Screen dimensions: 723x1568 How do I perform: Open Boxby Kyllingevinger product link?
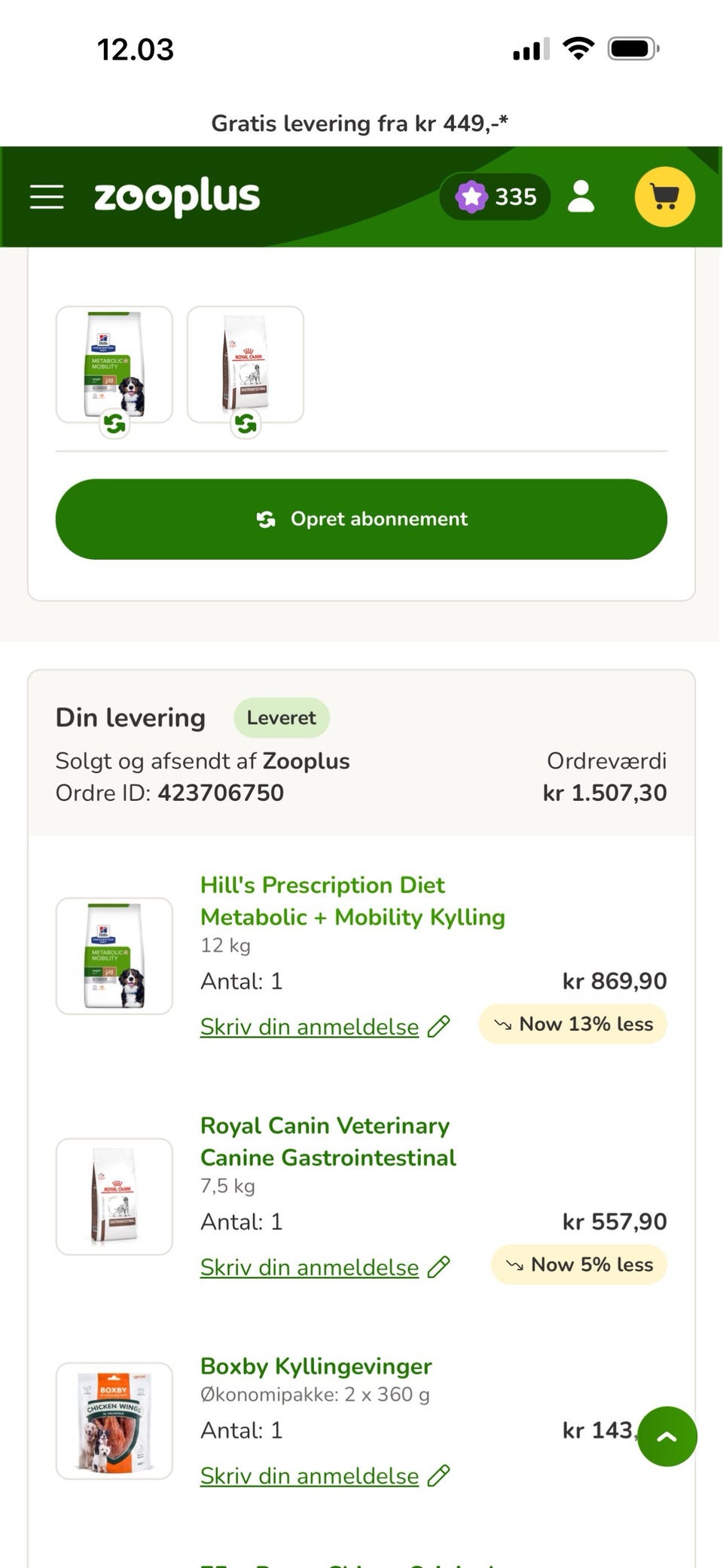point(316,1365)
